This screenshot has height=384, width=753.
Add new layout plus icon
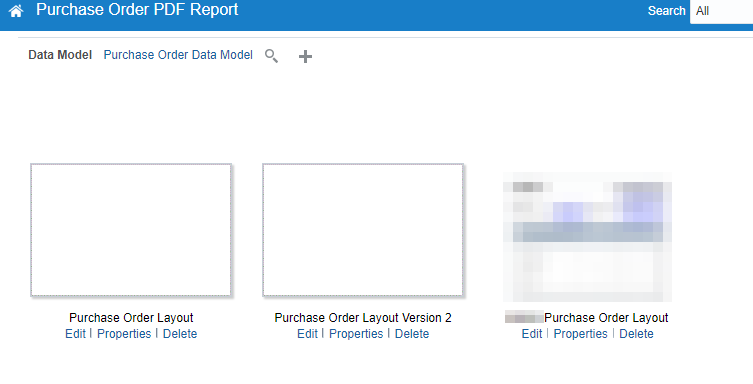[x=305, y=57]
